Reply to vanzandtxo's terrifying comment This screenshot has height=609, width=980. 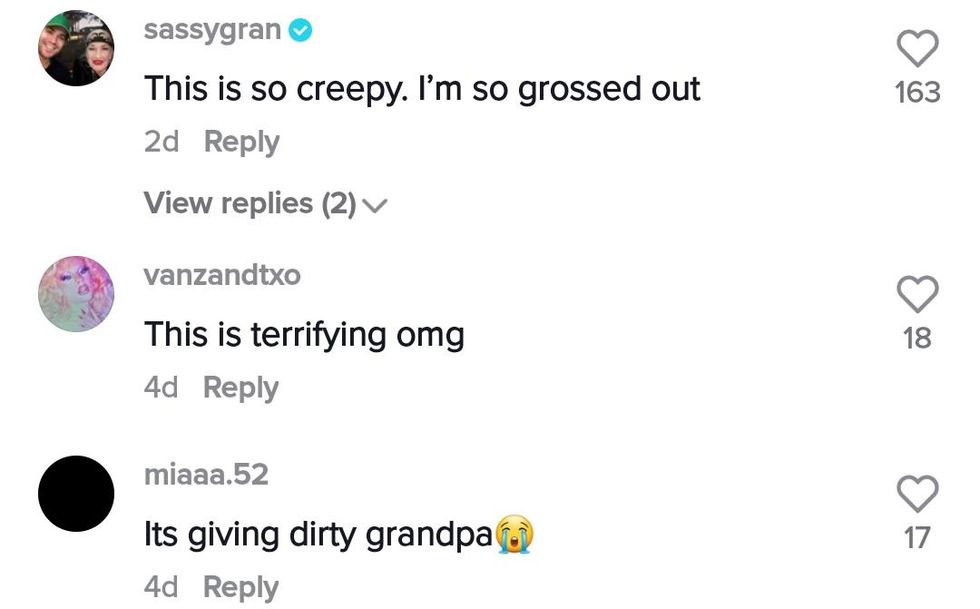tap(241, 388)
